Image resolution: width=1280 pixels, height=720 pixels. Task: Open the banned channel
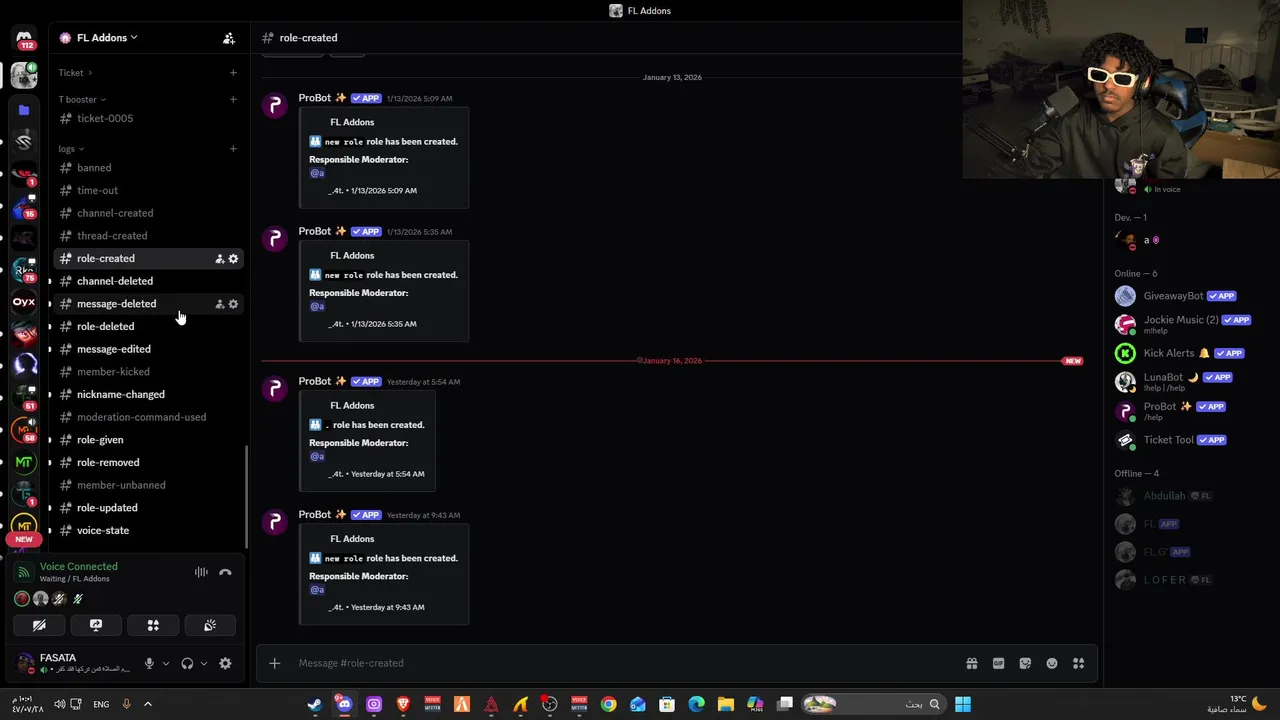pos(148,168)
